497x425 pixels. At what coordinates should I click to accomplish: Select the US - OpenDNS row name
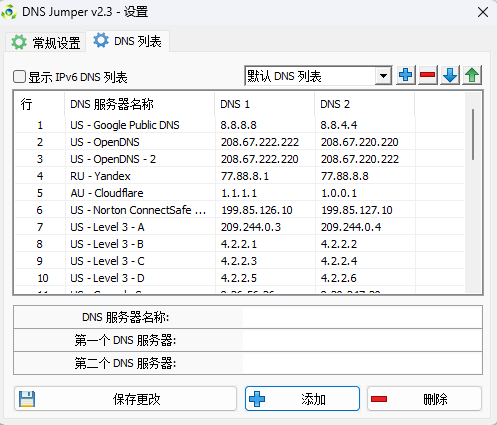[x=105, y=142]
